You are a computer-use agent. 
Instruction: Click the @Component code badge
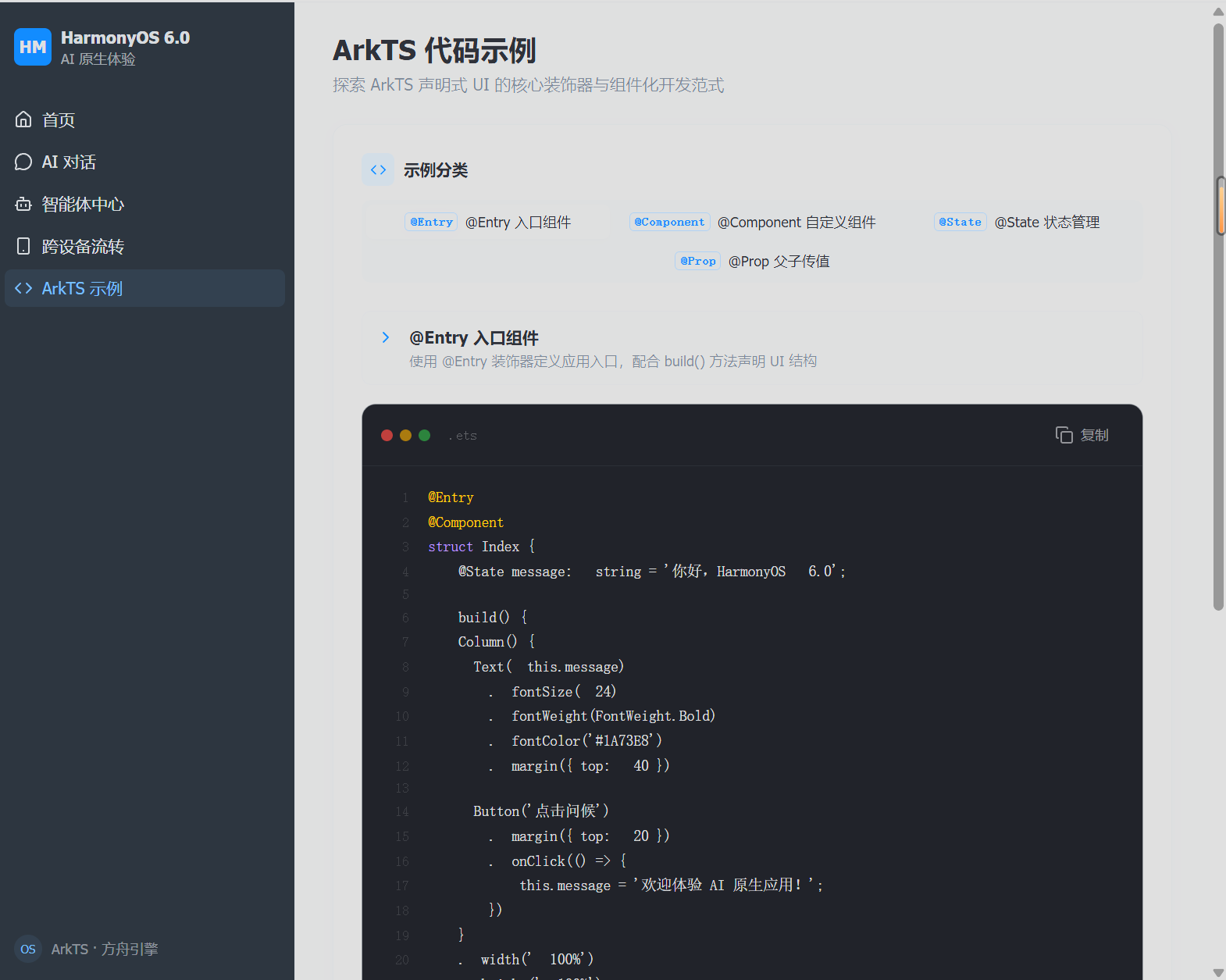[669, 222]
